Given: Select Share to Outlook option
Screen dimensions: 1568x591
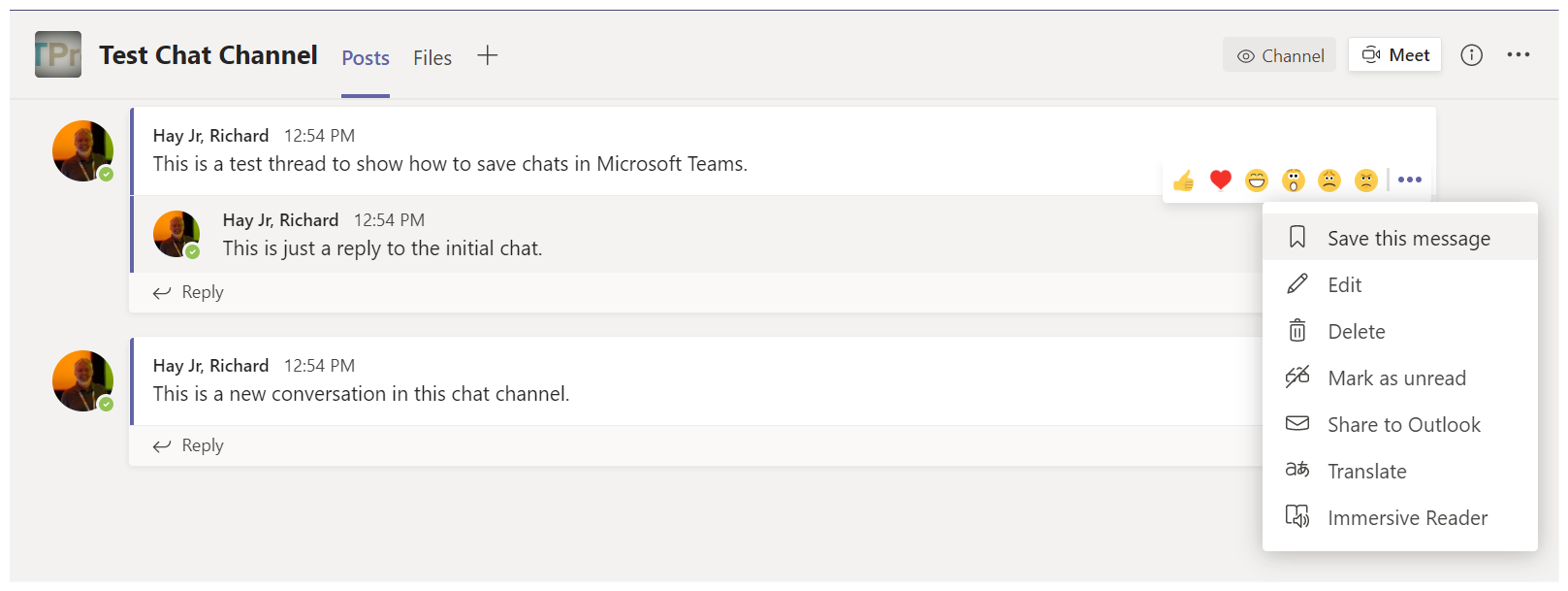Looking at the screenshot, I should (x=1403, y=424).
